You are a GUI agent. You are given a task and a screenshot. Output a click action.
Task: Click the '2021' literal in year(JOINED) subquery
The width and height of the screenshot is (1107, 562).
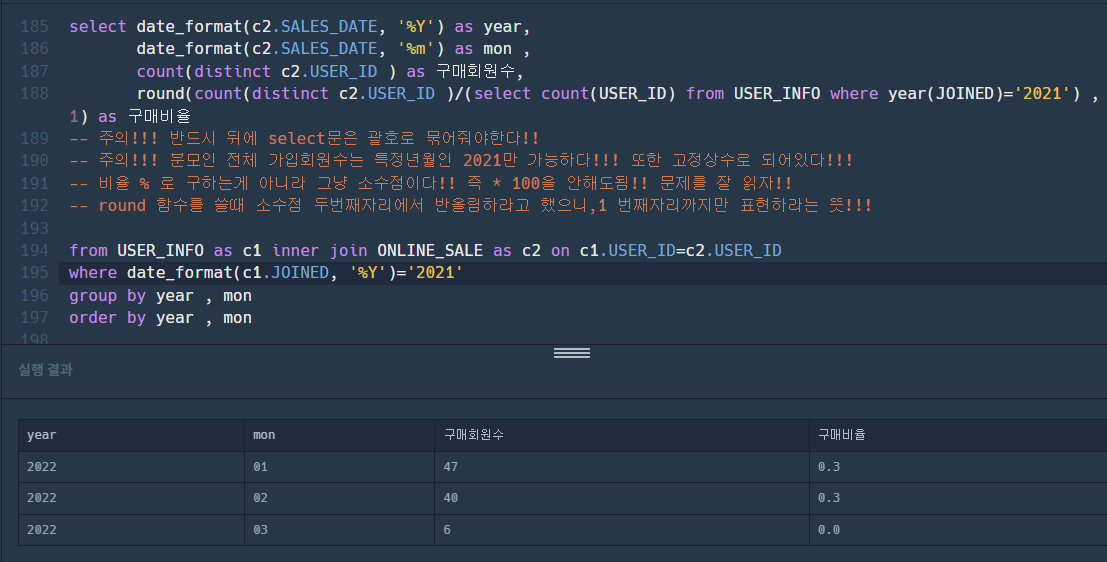(x=1042, y=94)
